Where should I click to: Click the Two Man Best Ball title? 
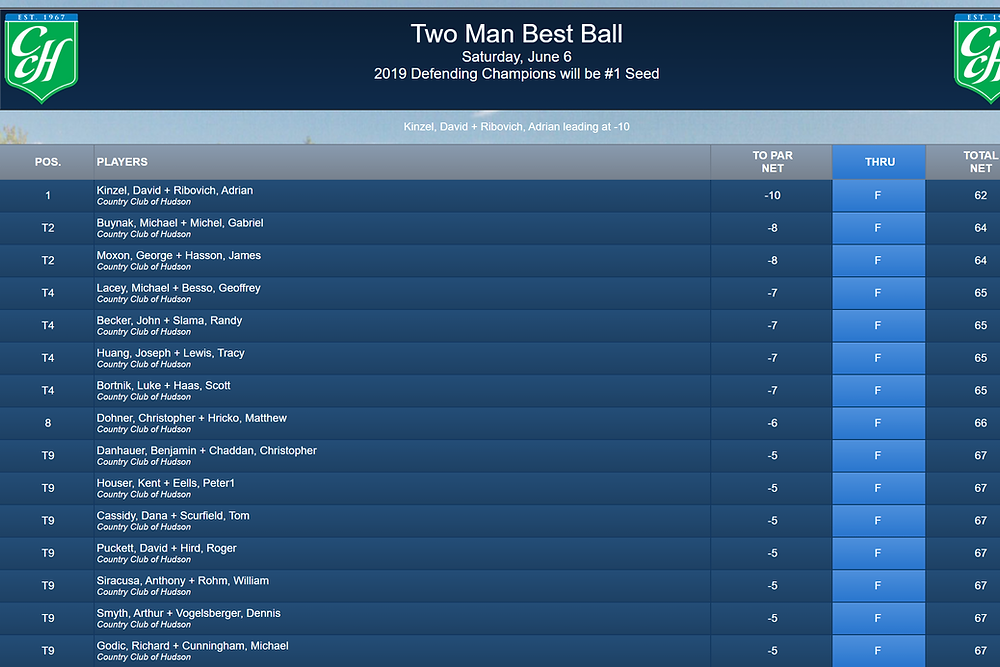coord(516,33)
